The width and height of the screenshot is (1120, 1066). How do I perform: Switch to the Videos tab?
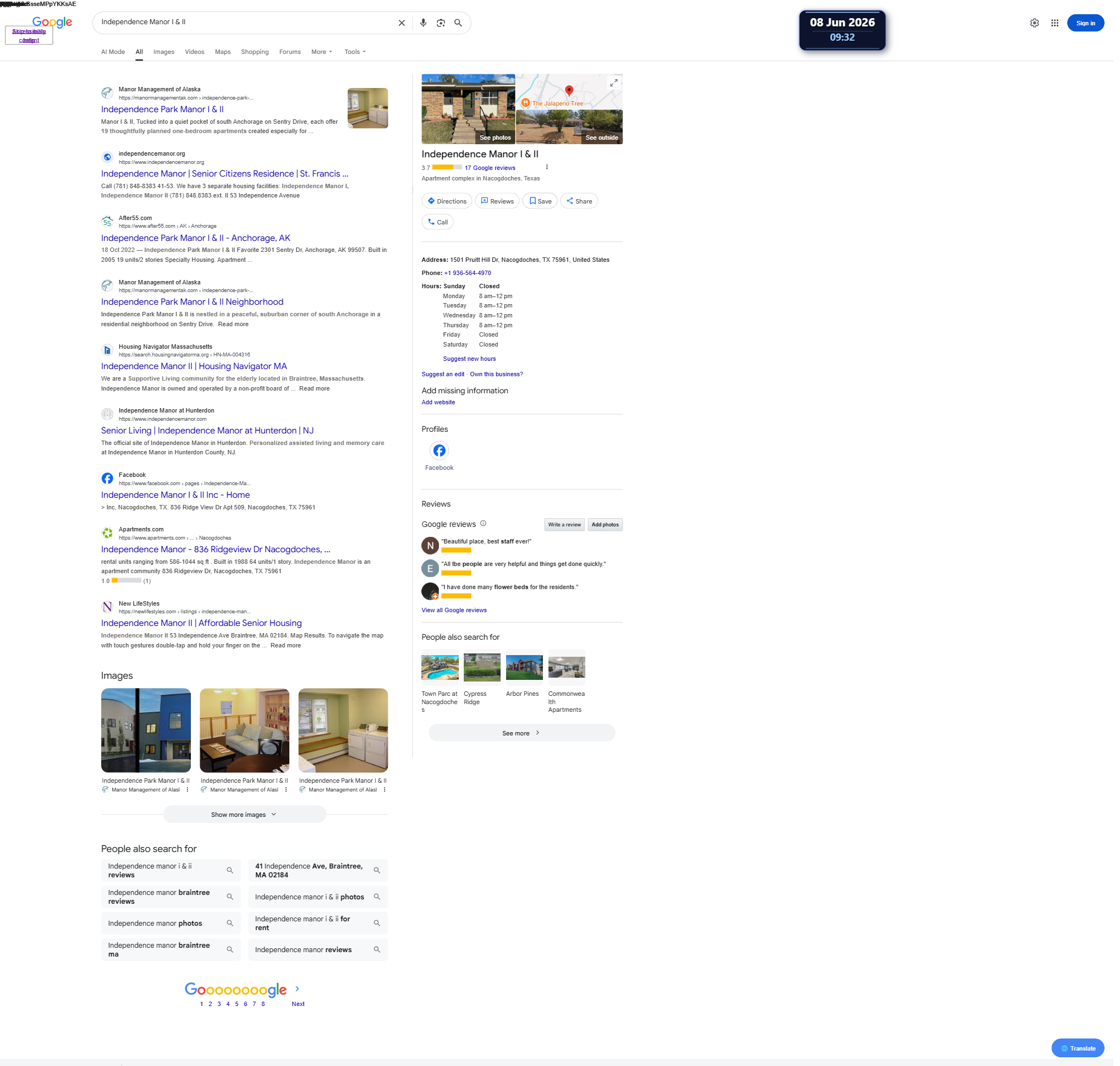coord(195,52)
